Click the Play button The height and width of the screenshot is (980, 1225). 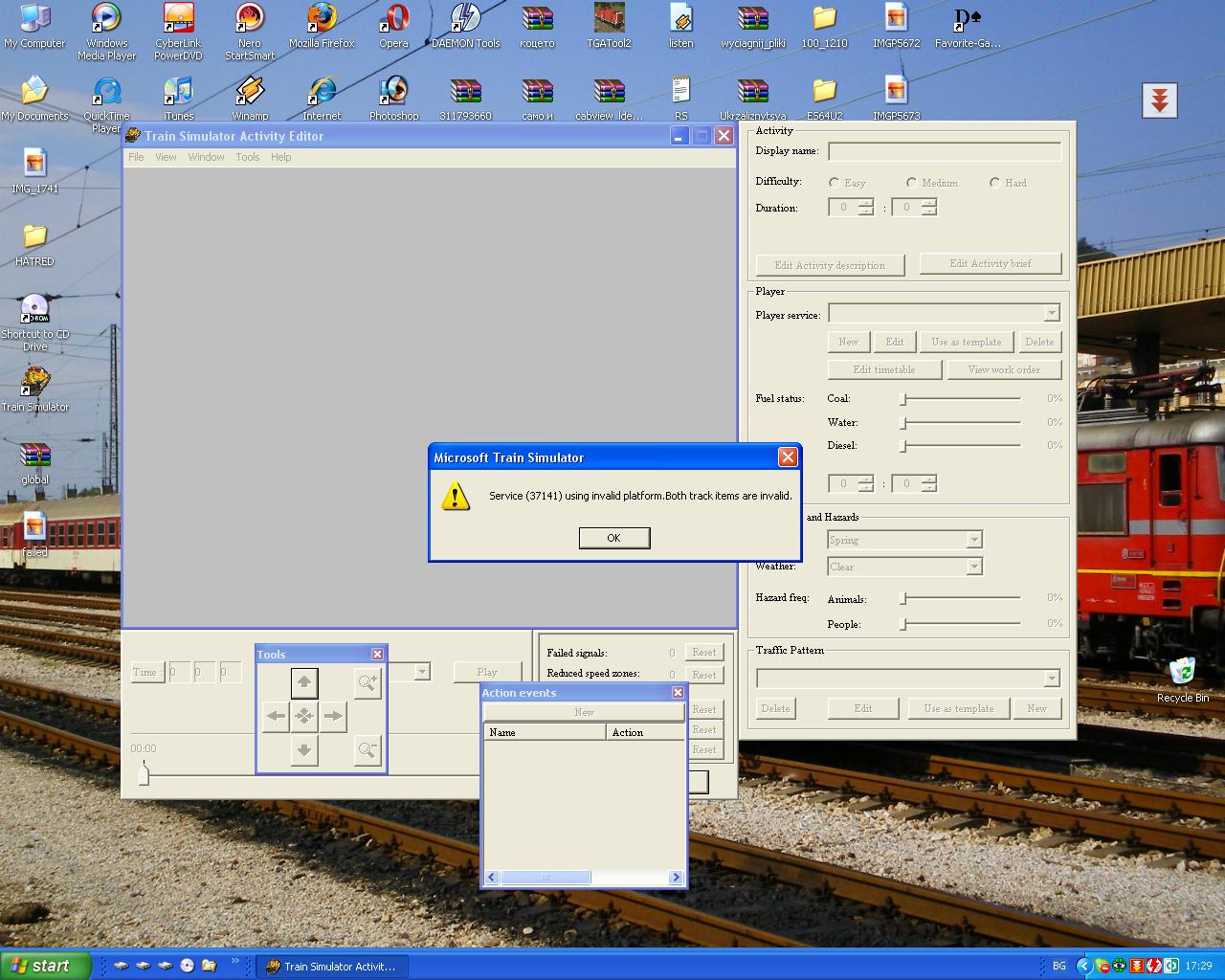click(487, 672)
